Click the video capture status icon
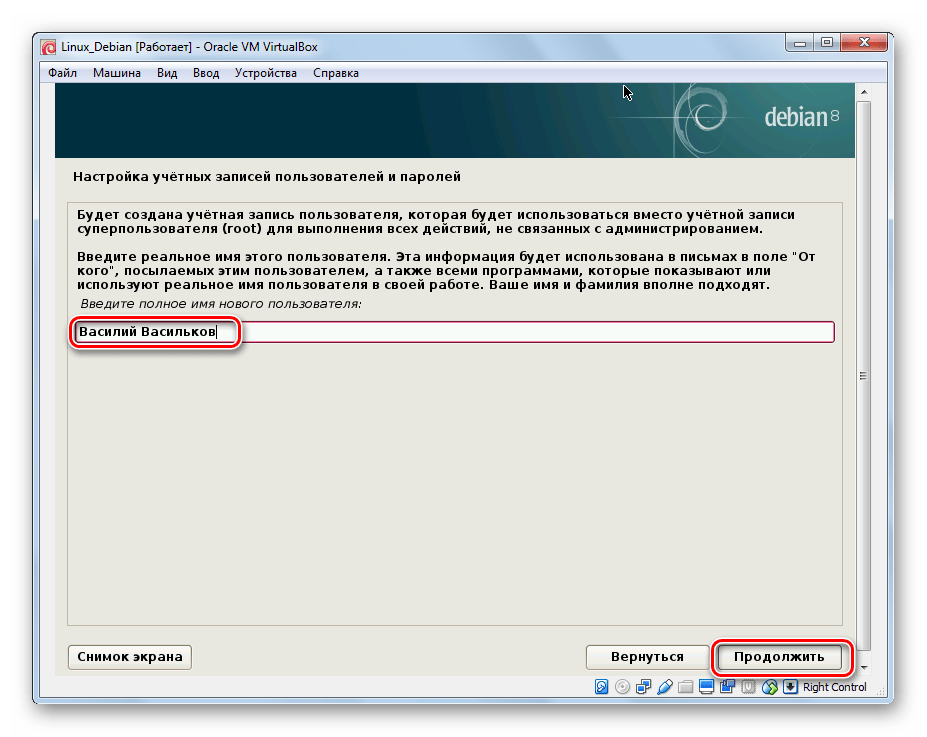This screenshot has height=737, width=927. point(727,687)
